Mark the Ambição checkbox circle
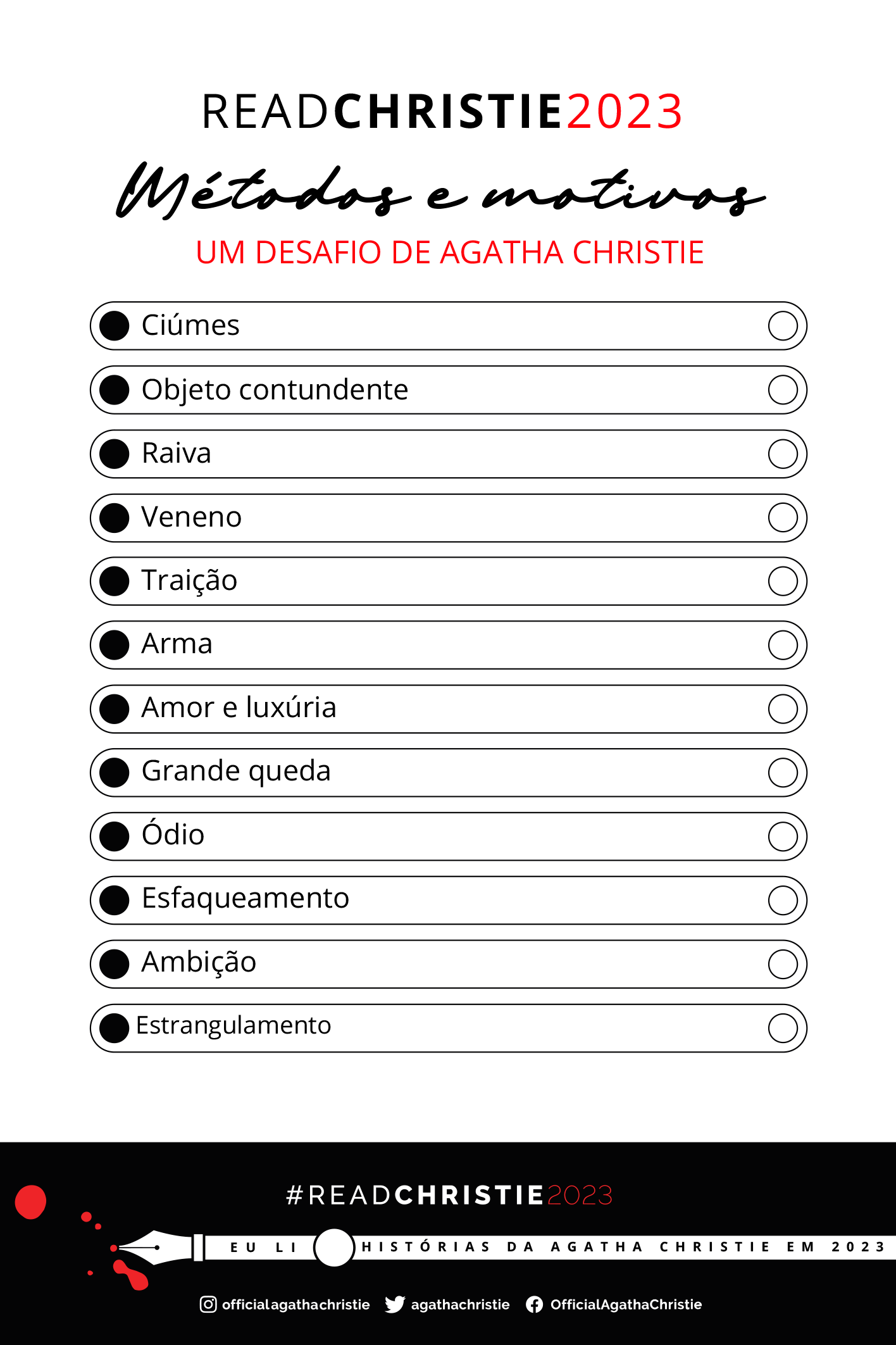896x1345 pixels. [783, 964]
